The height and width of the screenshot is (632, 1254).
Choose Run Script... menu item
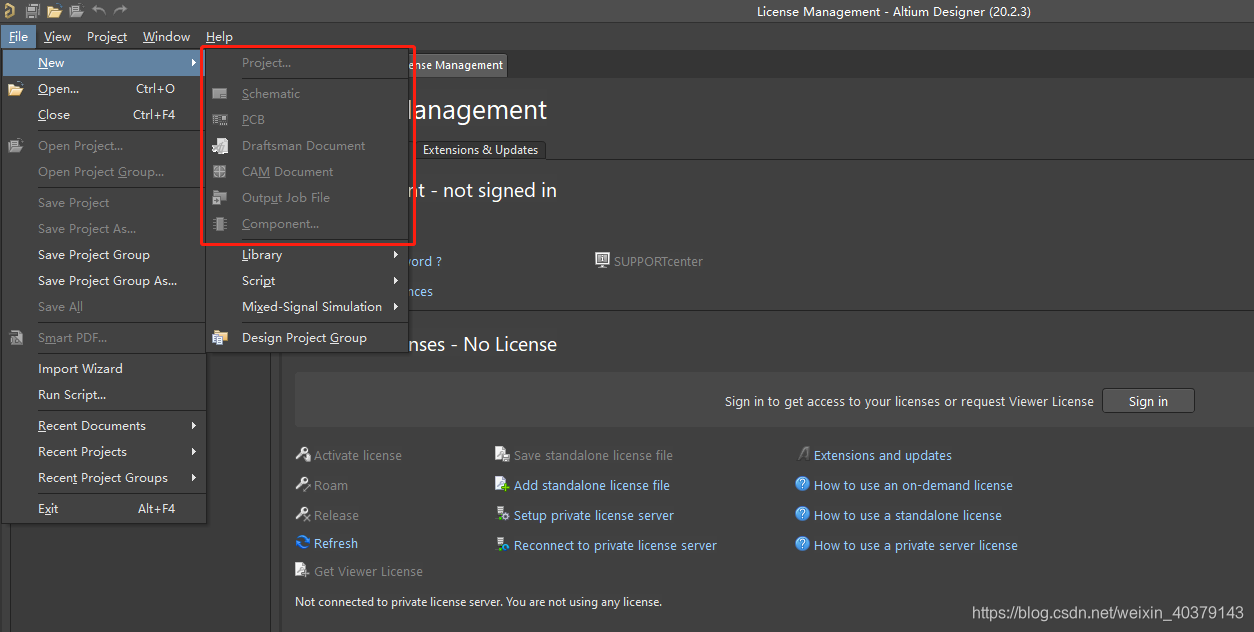[104, 395]
